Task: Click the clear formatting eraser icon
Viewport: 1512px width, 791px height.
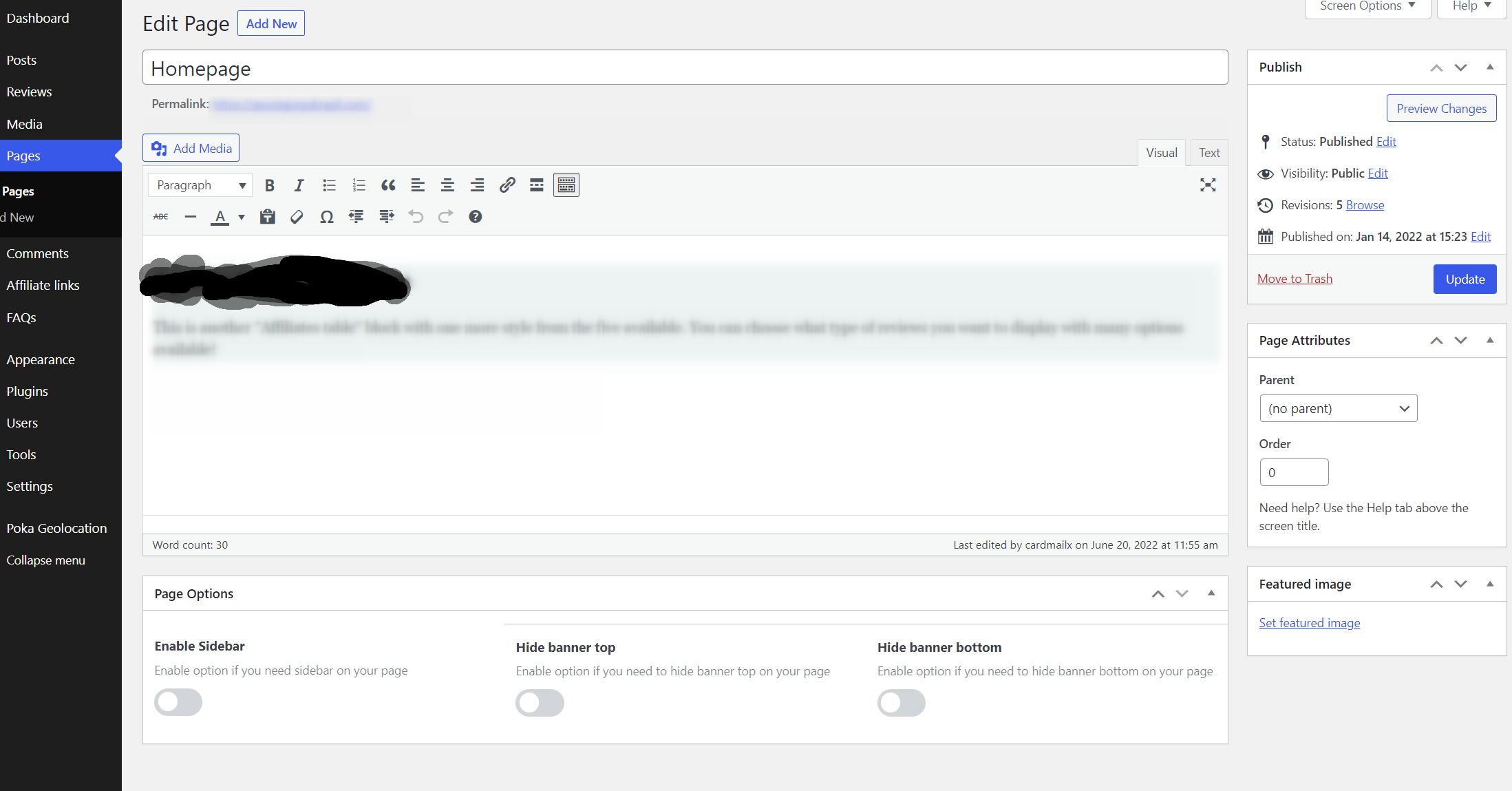Action: click(297, 217)
